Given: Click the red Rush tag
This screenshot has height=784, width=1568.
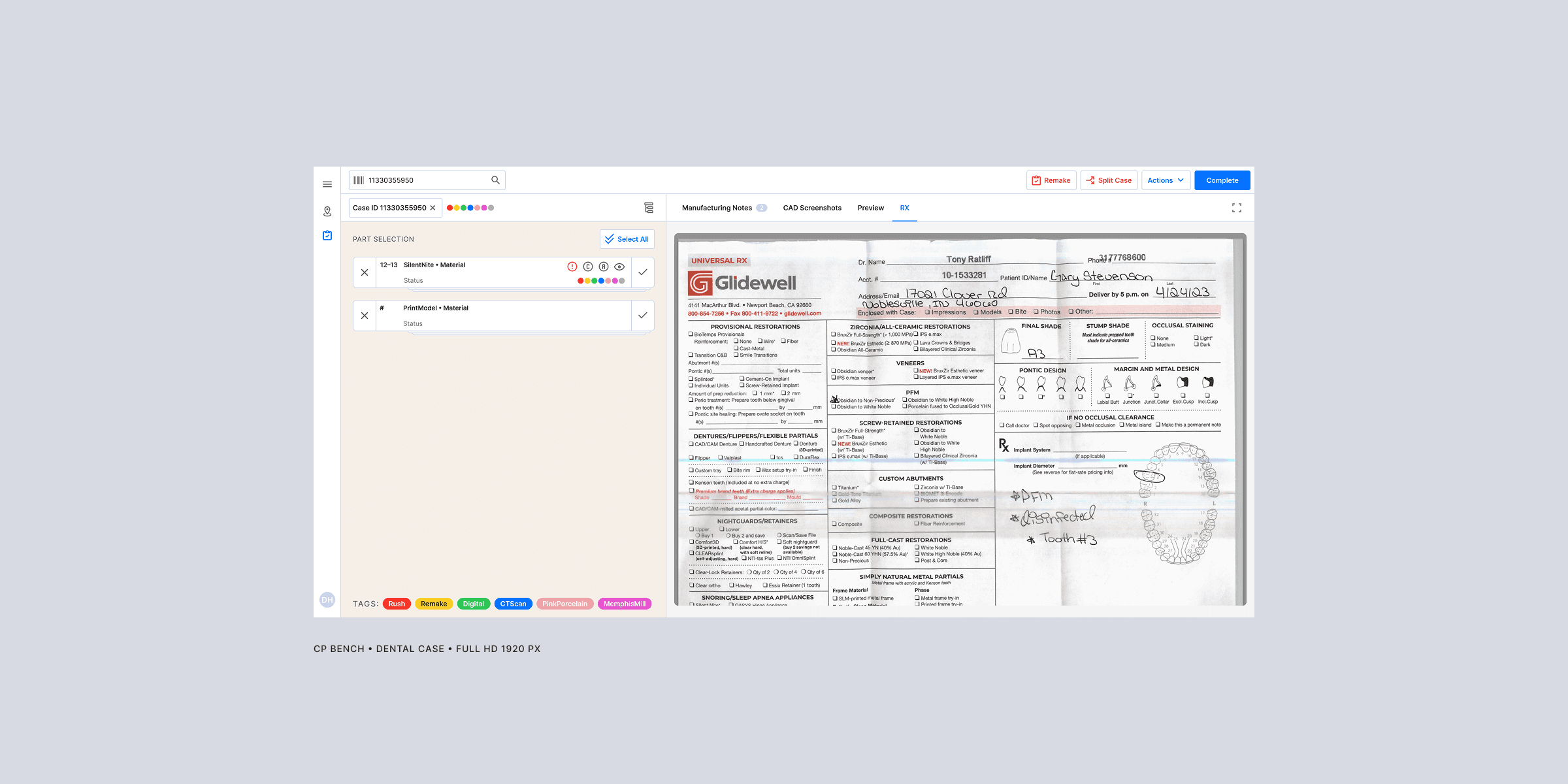Looking at the screenshot, I should point(397,604).
